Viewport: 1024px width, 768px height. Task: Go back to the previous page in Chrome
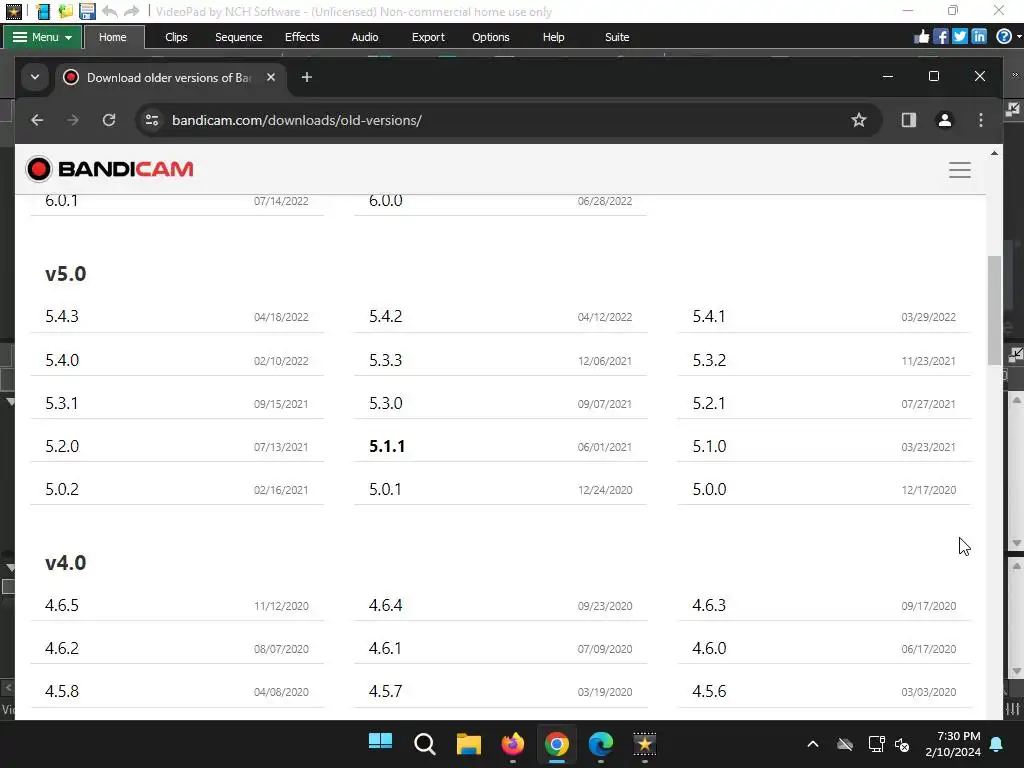click(x=37, y=120)
